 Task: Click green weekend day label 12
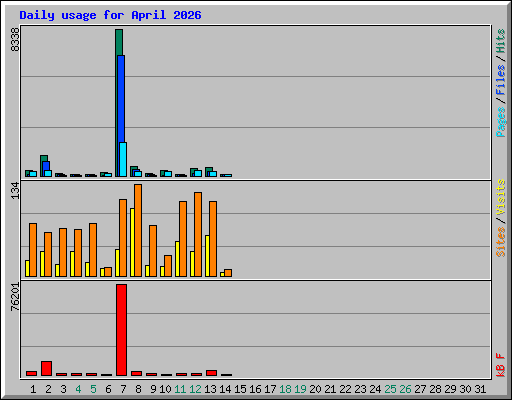[195, 389]
